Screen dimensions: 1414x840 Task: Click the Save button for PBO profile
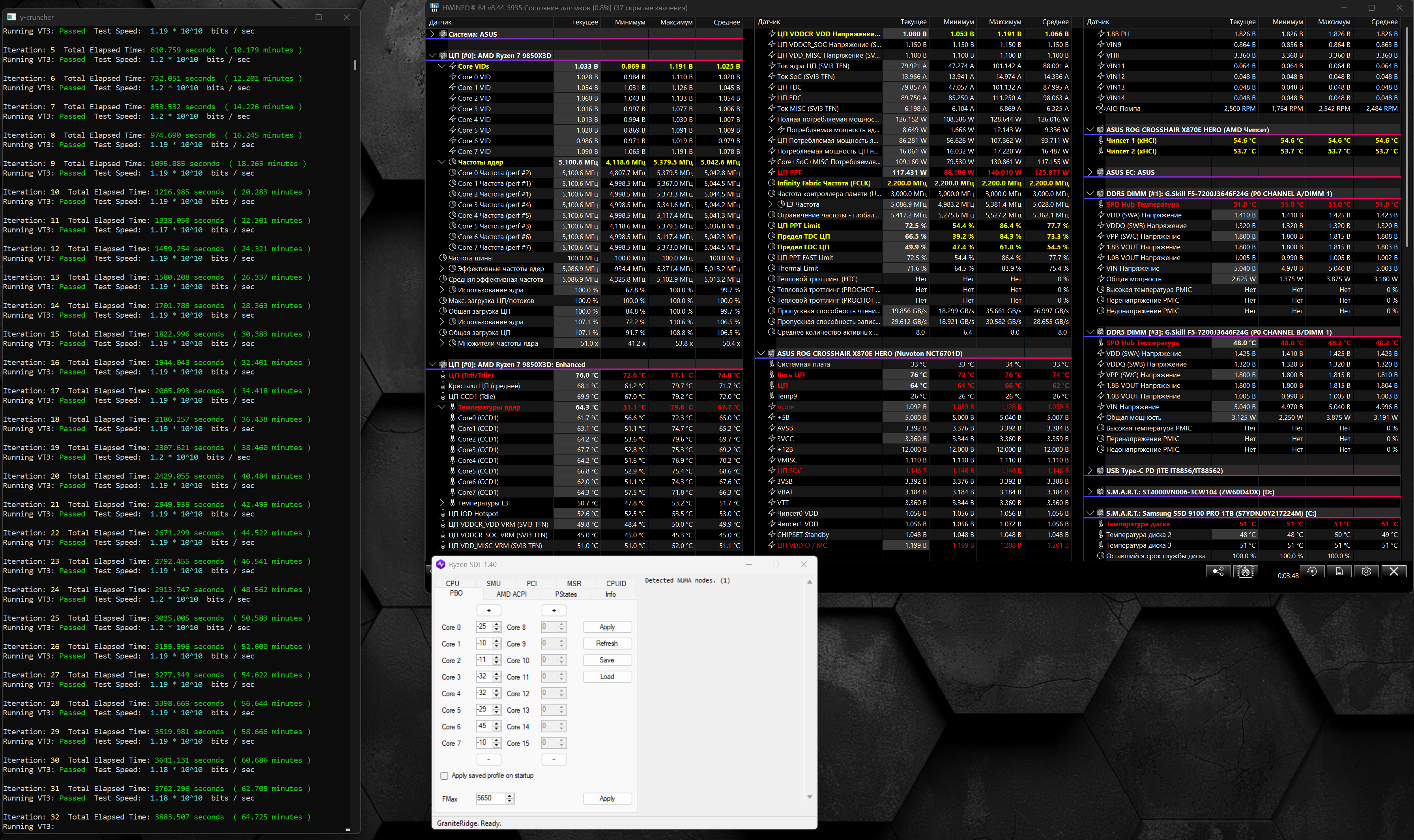(x=606, y=660)
